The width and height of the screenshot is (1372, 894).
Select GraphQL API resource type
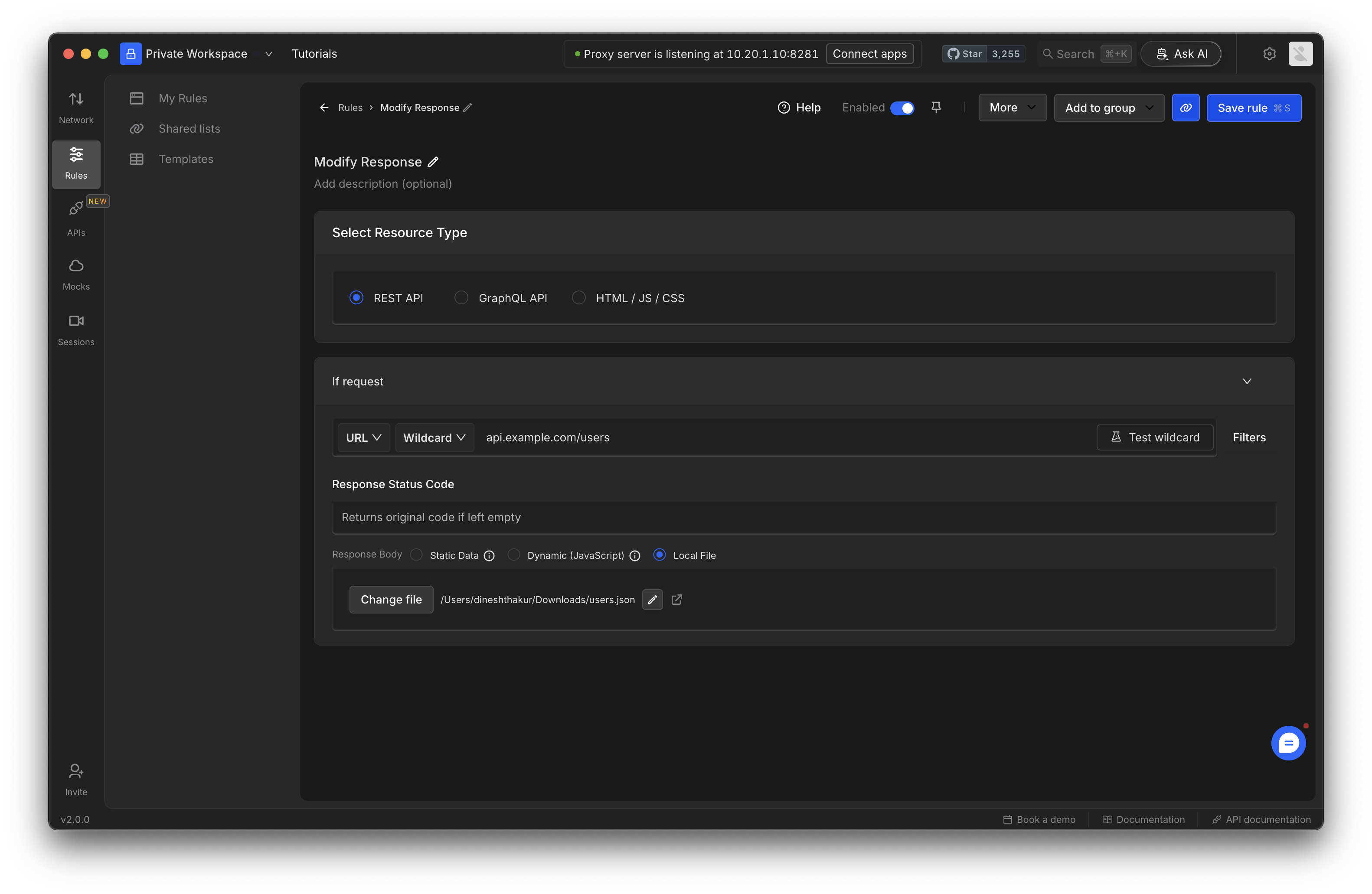click(x=461, y=297)
